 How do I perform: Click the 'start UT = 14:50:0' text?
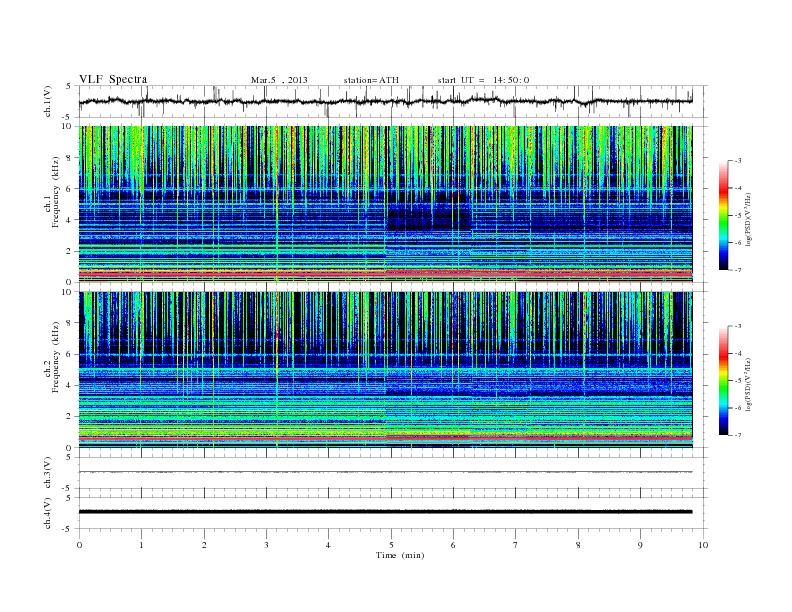483,80
